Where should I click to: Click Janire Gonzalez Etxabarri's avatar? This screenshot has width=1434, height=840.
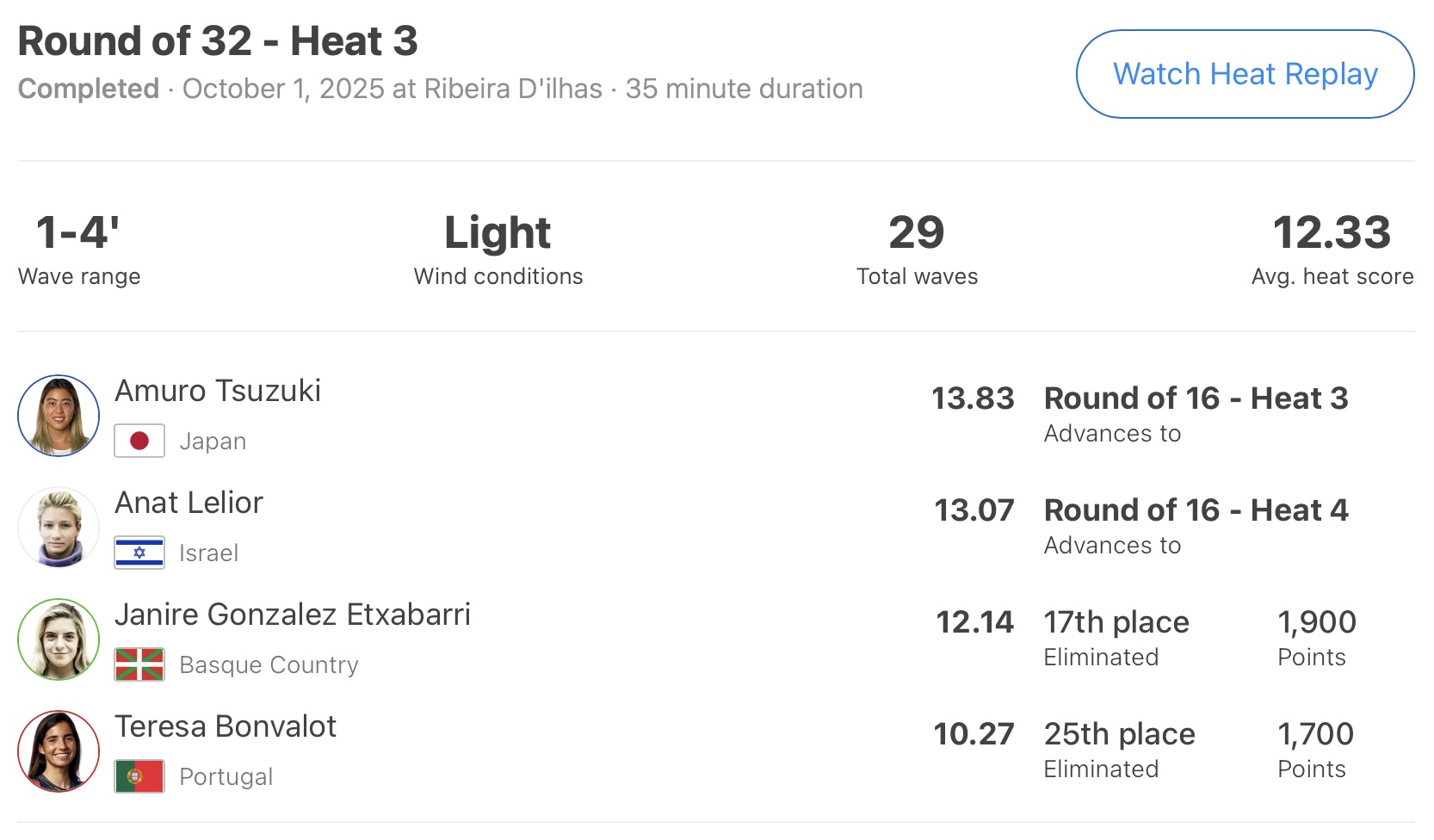coord(59,639)
